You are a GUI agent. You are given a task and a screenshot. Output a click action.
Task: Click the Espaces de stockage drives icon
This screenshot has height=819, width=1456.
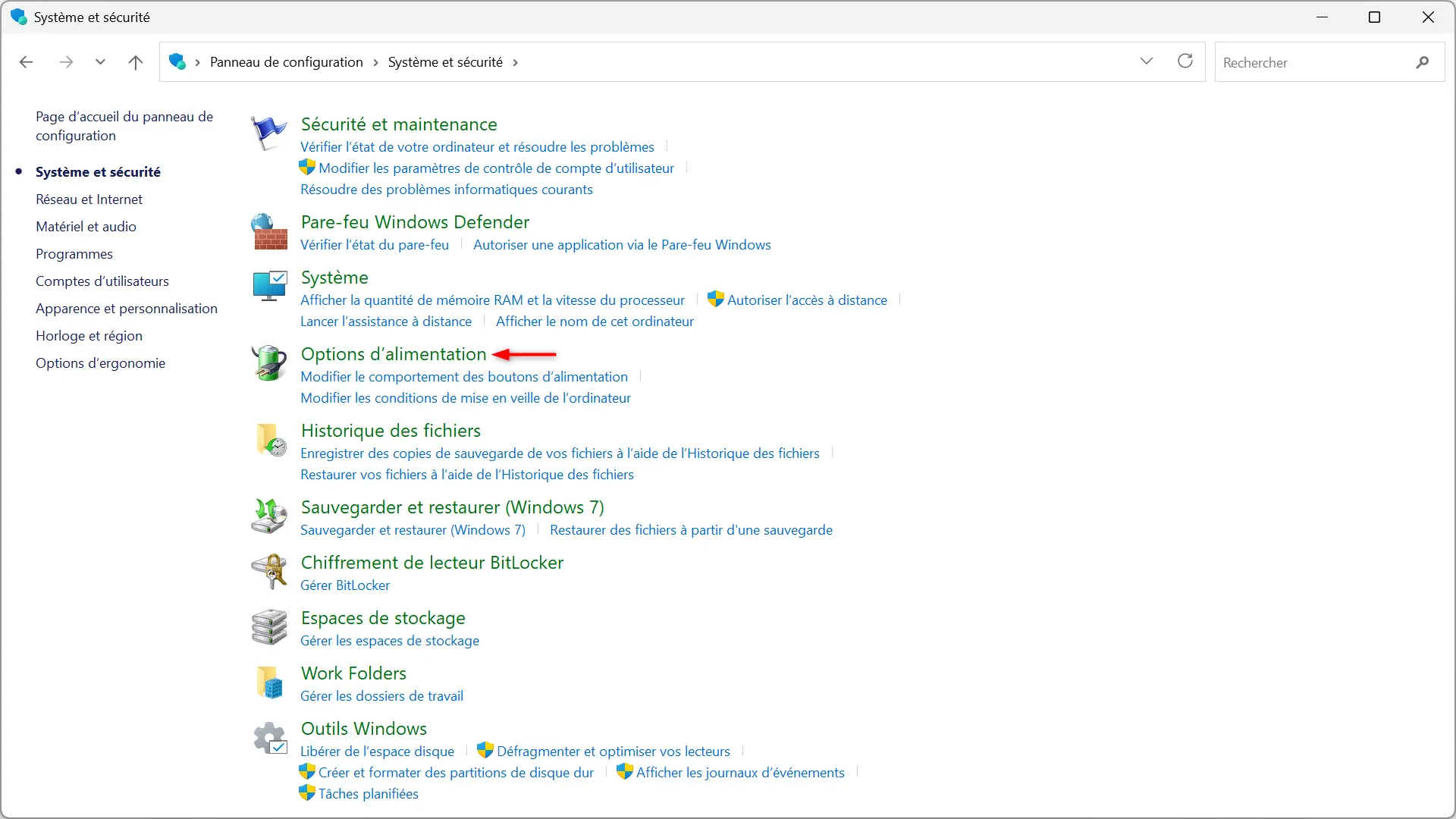[x=269, y=627]
